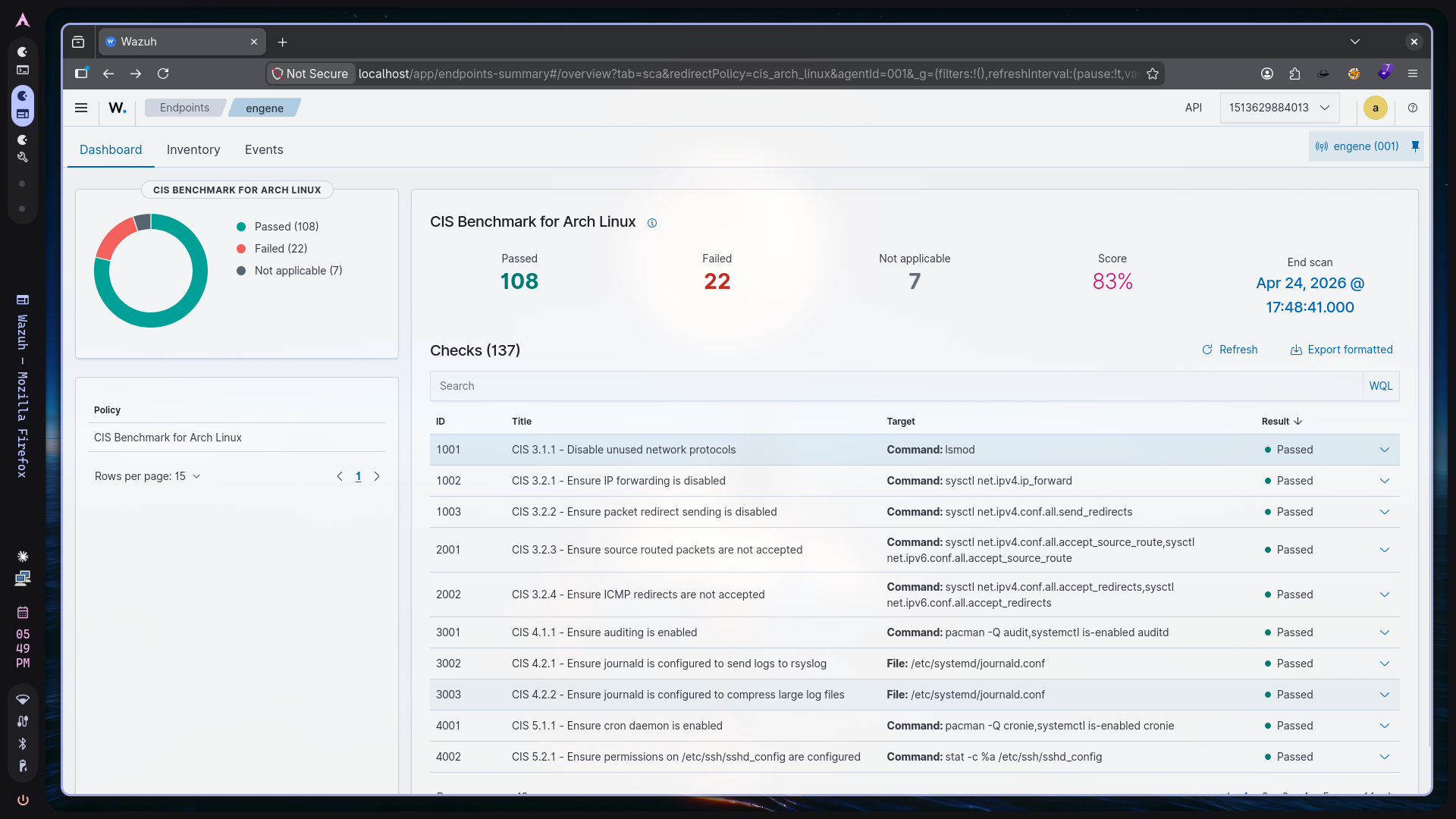Expand check 1001 row details chevron
This screenshot has height=819, width=1456.
[x=1385, y=450]
